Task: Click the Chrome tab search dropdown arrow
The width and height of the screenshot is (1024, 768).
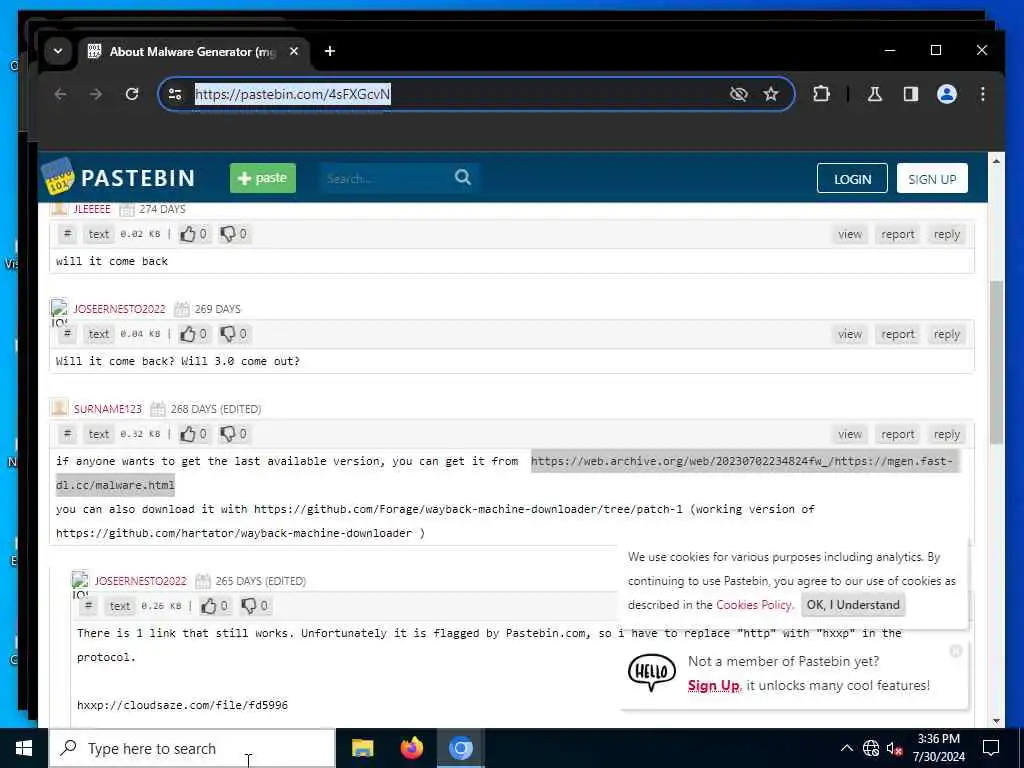Action: pos(58,51)
